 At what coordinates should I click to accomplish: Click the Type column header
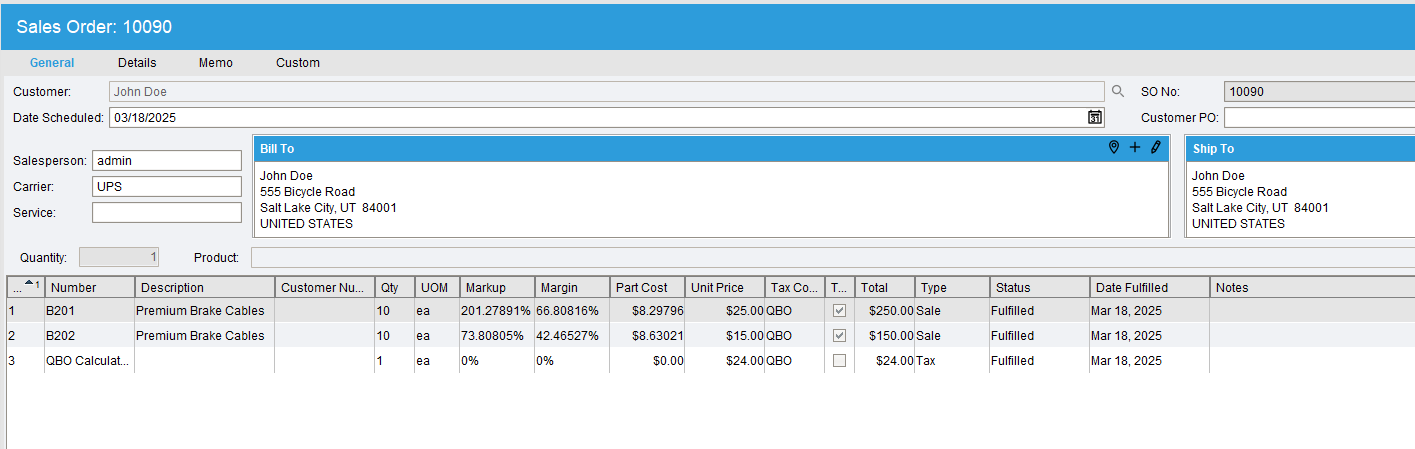pos(952,287)
